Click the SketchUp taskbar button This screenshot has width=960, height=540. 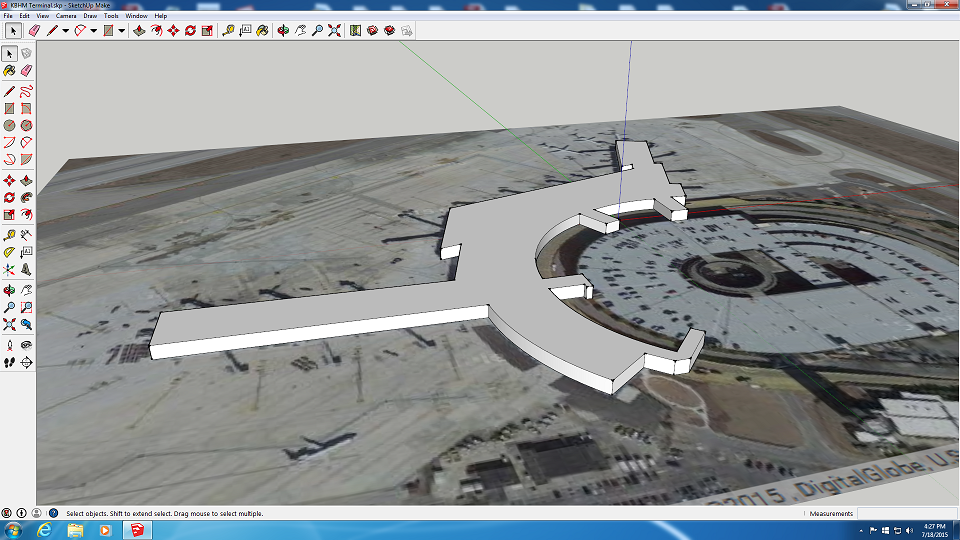[x=137, y=530]
